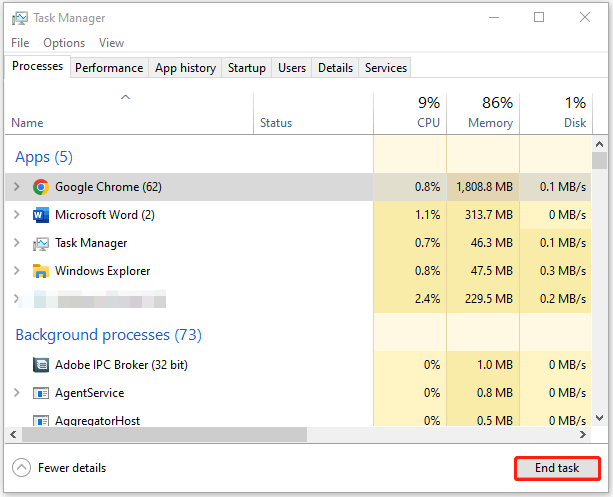Sort by the Name column header
The height and width of the screenshot is (497, 613).
(x=129, y=114)
